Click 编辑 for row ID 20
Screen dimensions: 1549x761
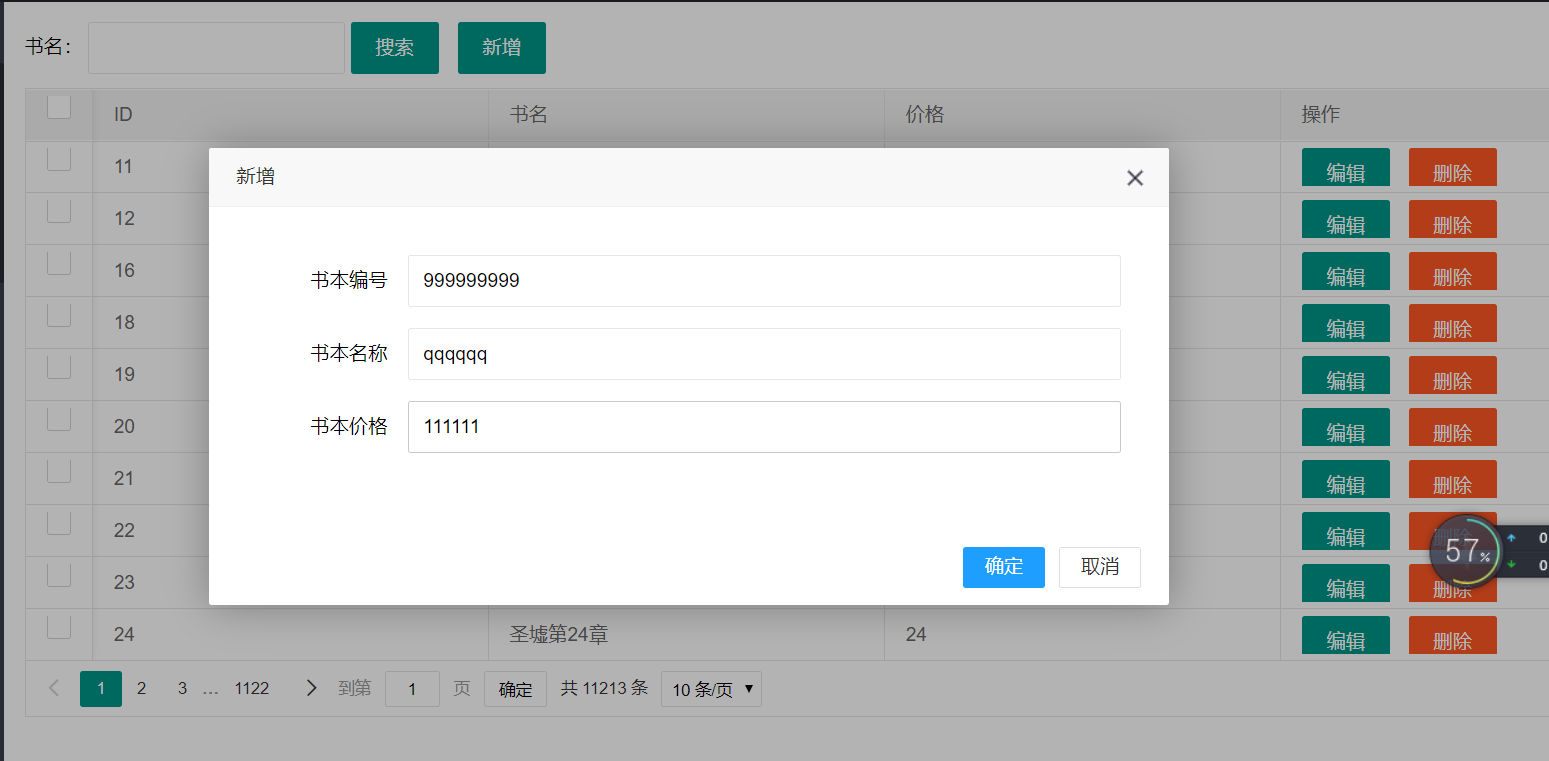1346,427
